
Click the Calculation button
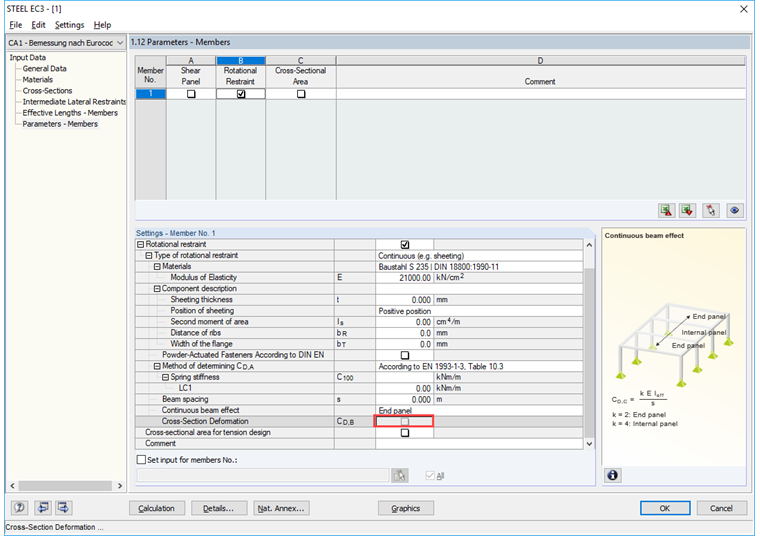click(x=157, y=508)
